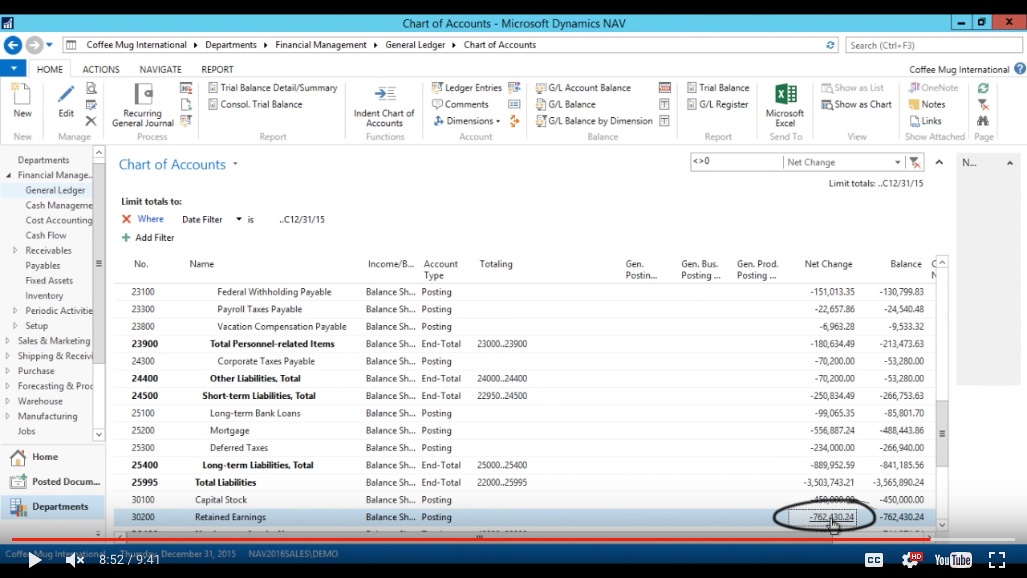Click Add Filter link
This screenshot has height=578, width=1027.
point(148,237)
